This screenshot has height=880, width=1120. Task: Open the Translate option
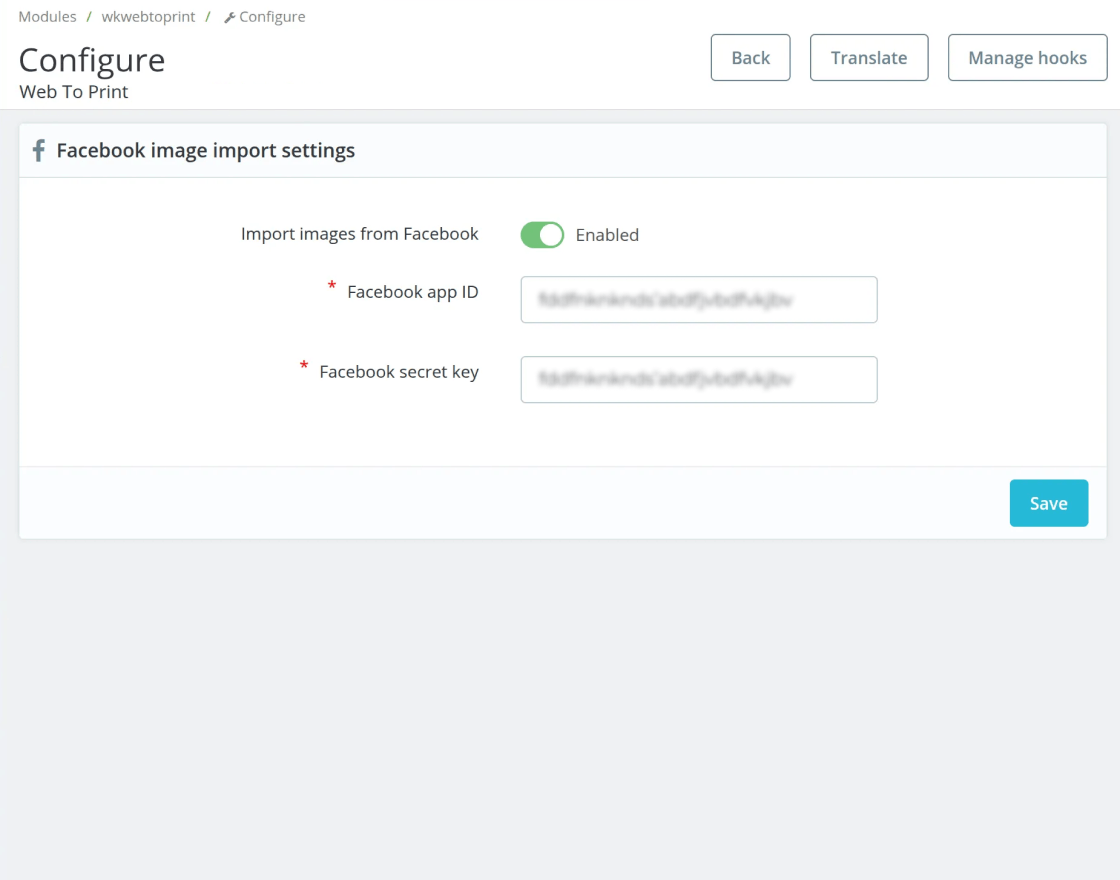coord(869,58)
